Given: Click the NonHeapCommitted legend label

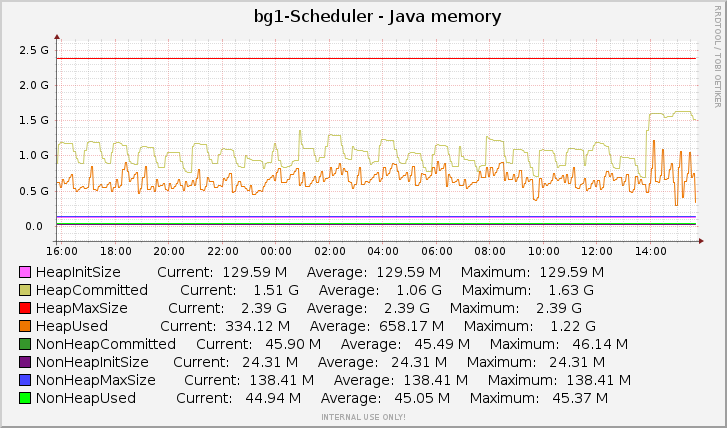Looking at the screenshot, I should point(106,344).
